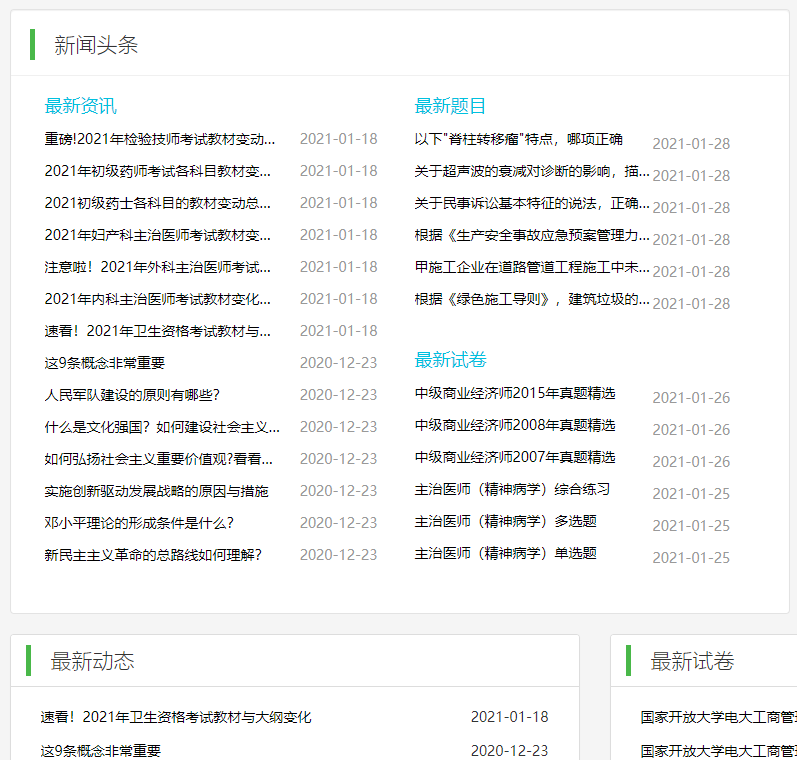797x760 pixels.
Task: Open article 2021年初级药师考试各科目教材变
Action: point(158,171)
